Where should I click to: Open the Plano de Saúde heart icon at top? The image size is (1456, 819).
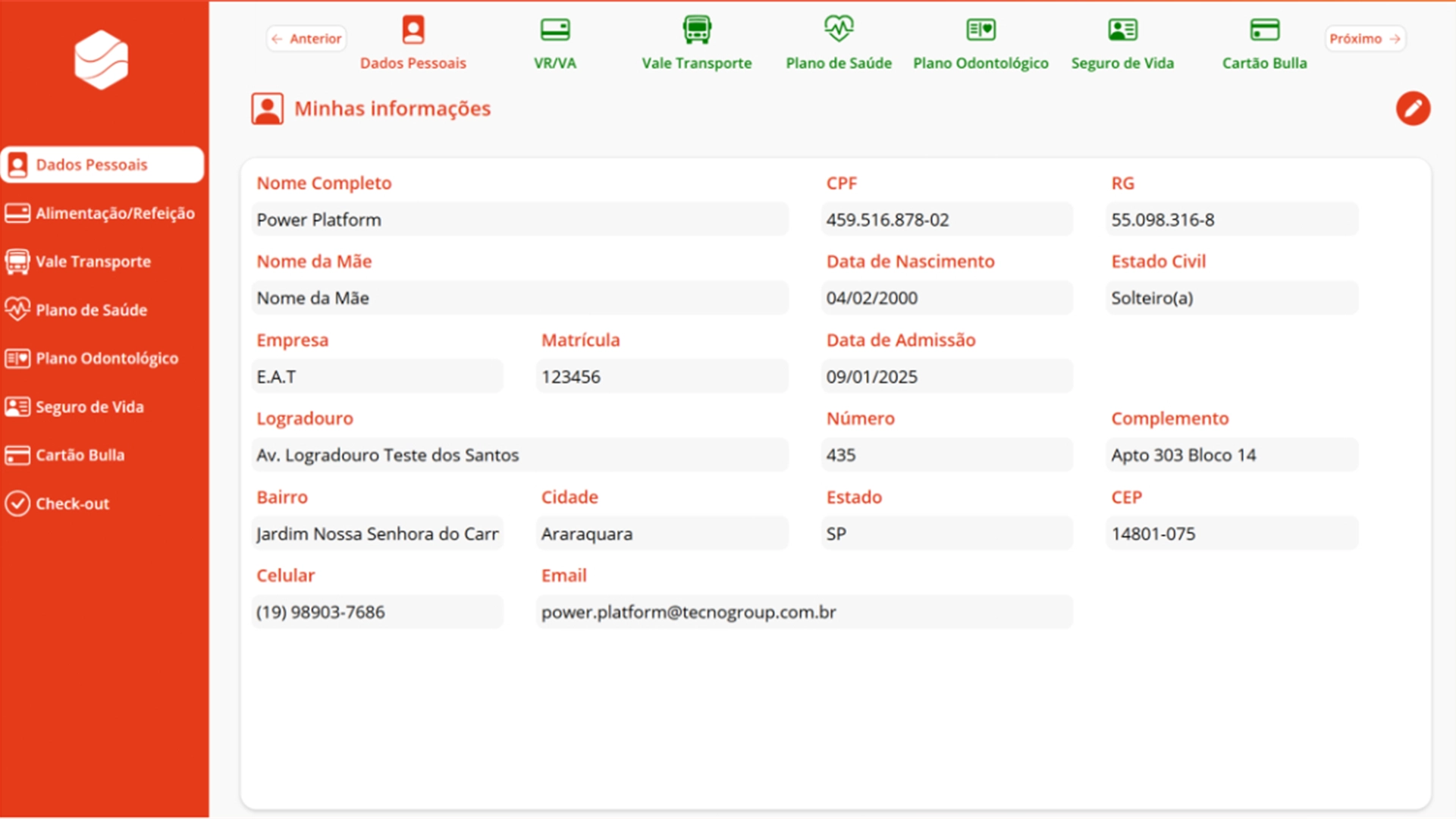839,29
